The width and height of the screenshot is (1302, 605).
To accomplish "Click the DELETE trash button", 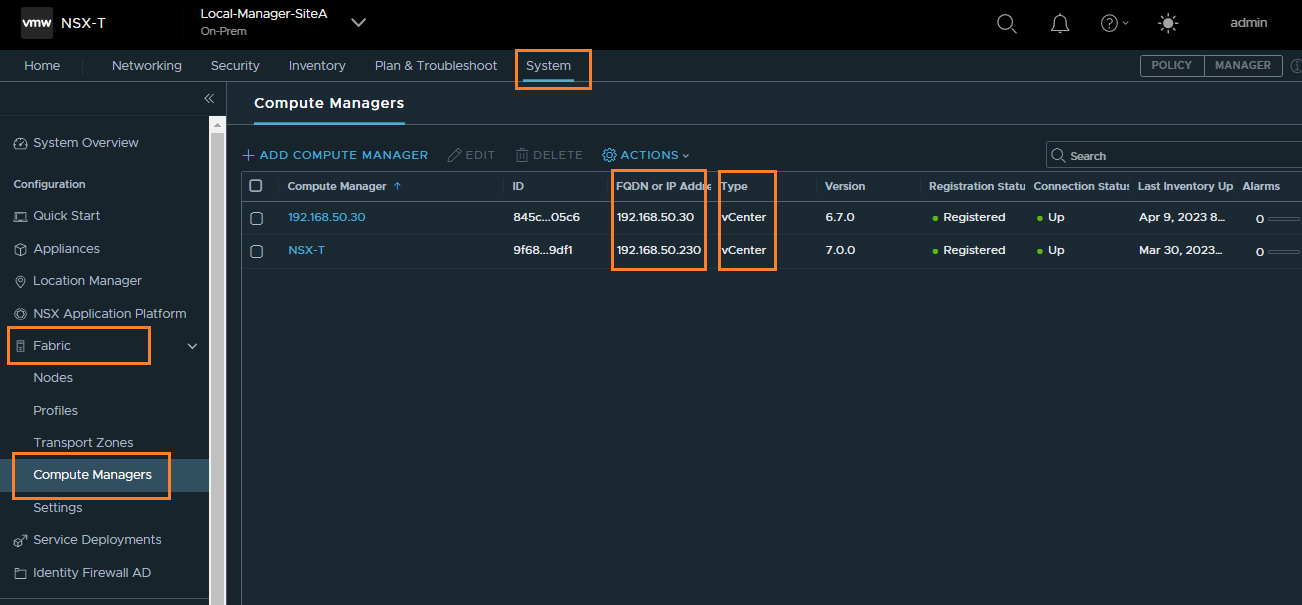I will click(549, 155).
